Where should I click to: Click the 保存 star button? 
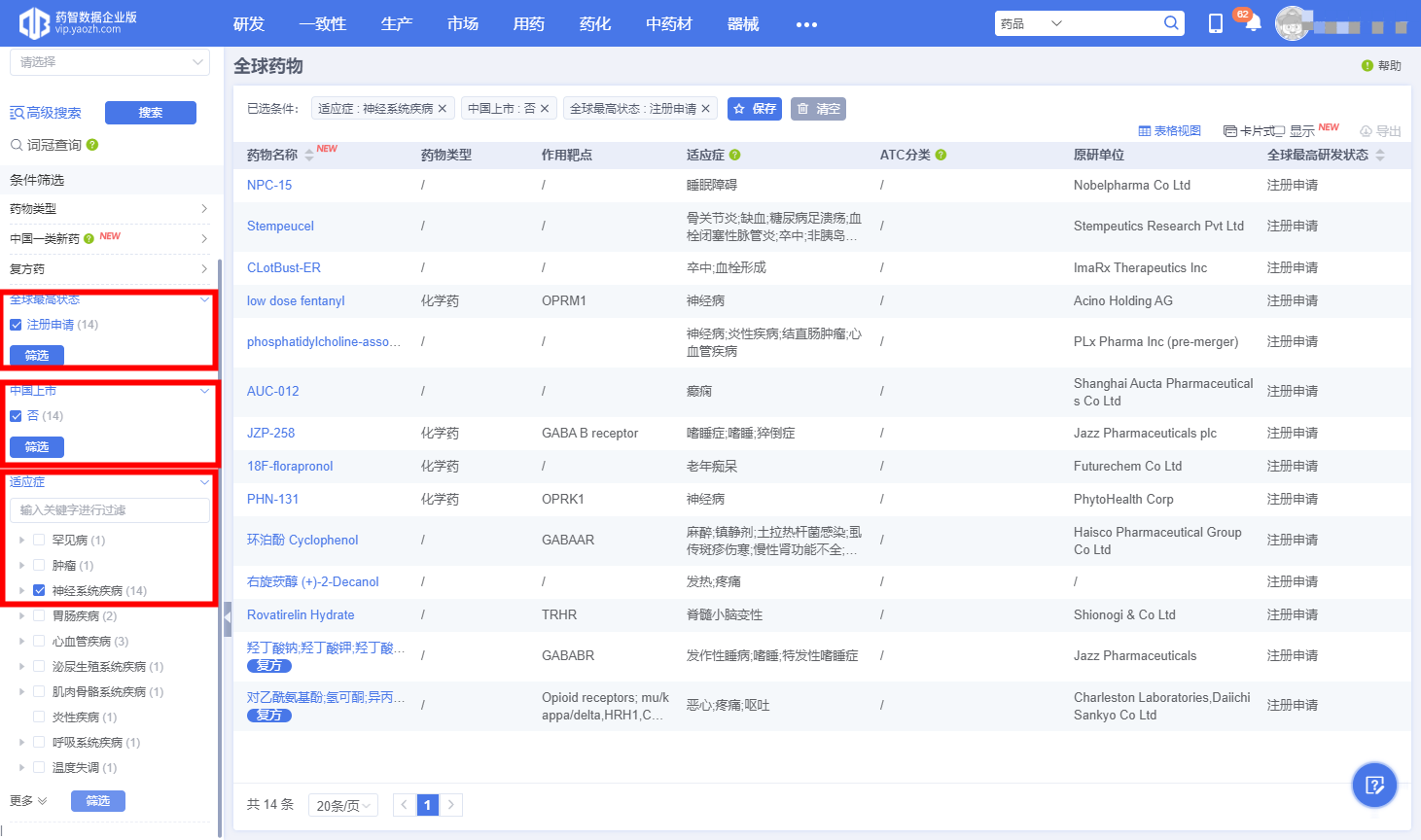[x=755, y=109]
